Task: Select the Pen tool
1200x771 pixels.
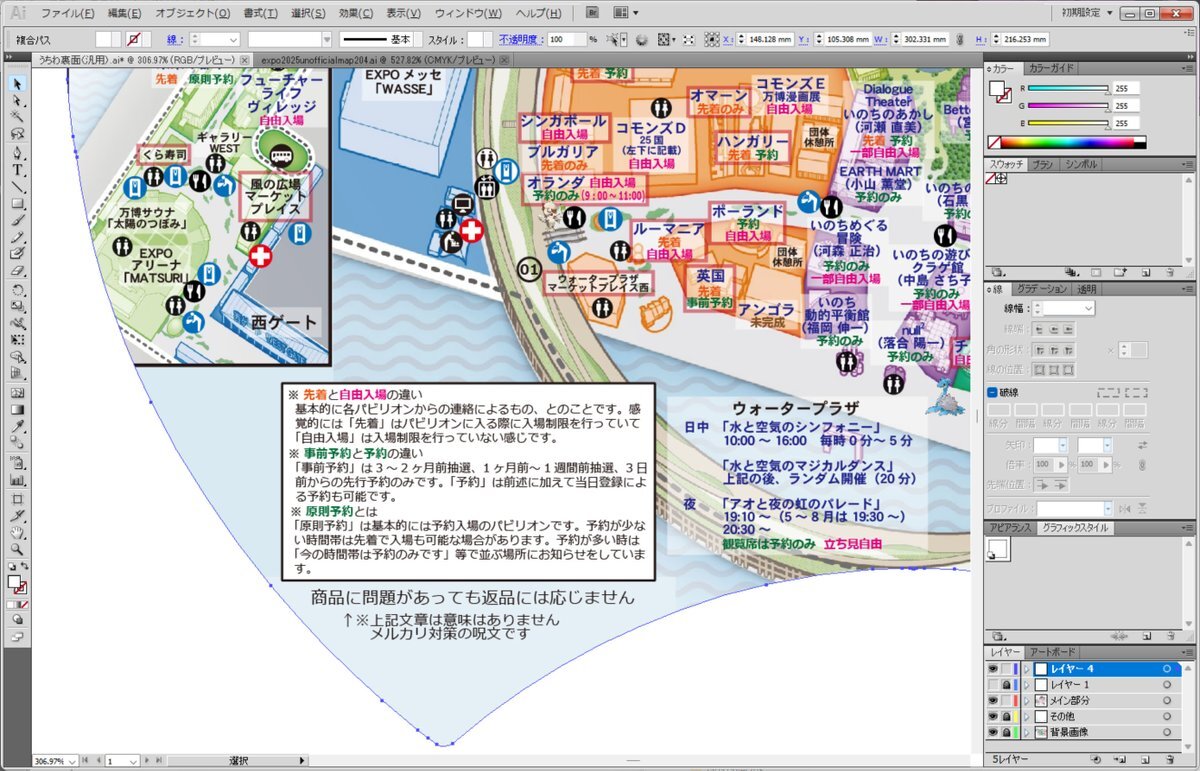Action: [17, 153]
